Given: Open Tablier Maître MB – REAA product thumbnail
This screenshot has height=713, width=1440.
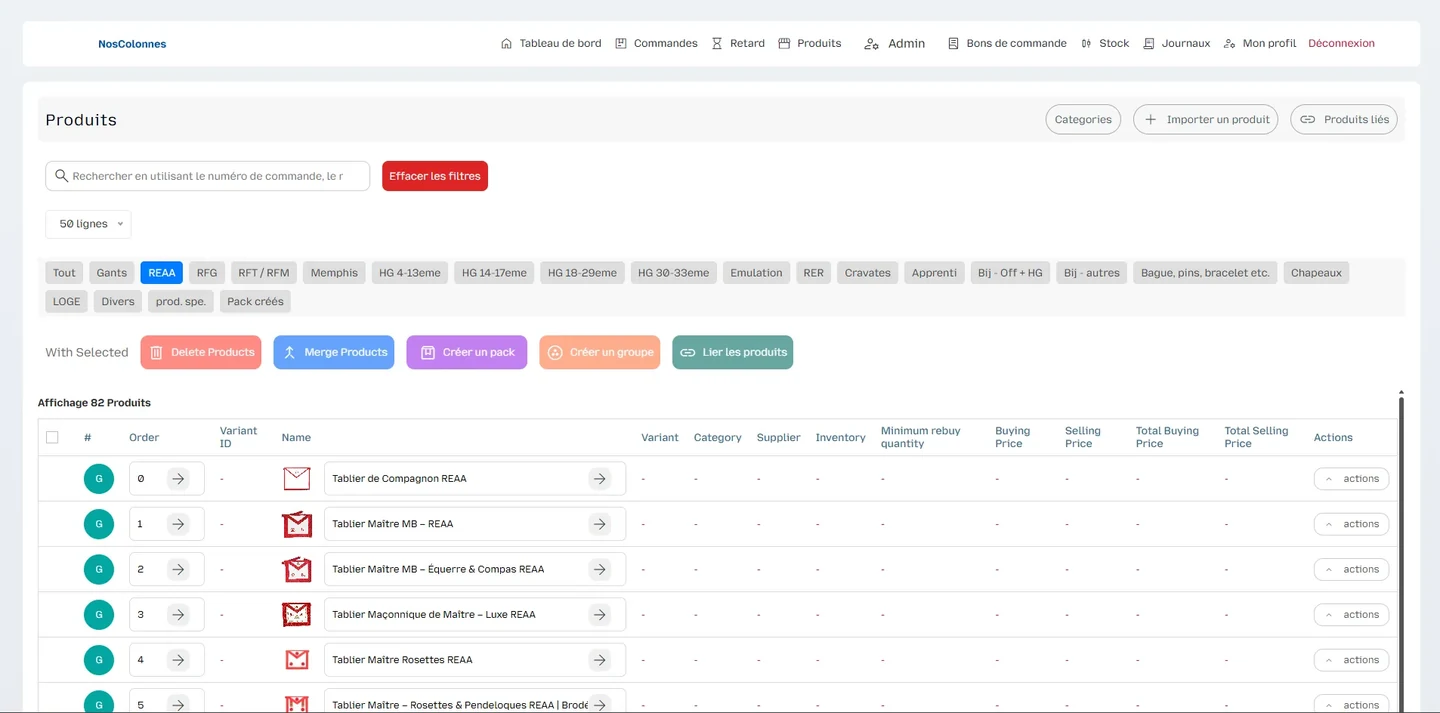Looking at the screenshot, I should coord(296,524).
